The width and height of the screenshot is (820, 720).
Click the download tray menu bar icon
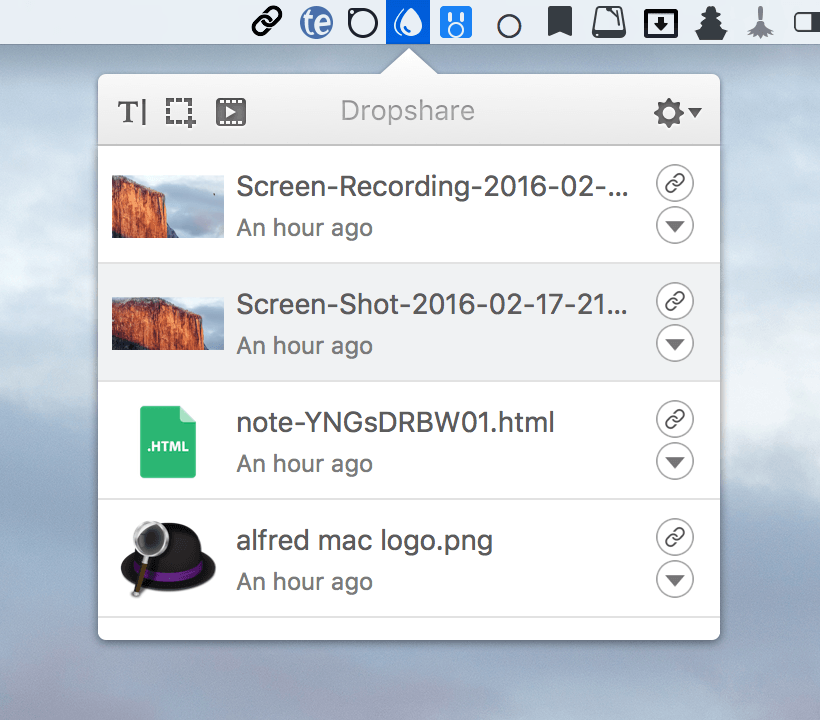pyautogui.click(x=660, y=24)
